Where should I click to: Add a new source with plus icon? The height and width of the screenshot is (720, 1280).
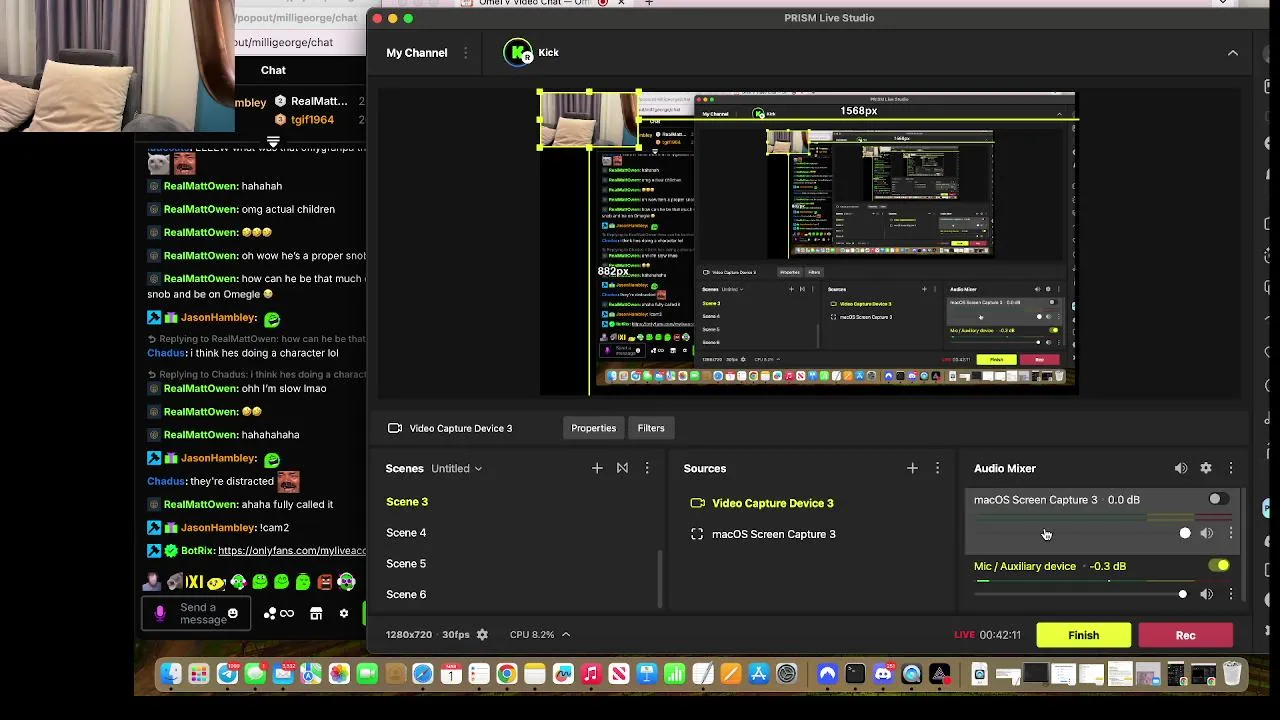(x=912, y=468)
